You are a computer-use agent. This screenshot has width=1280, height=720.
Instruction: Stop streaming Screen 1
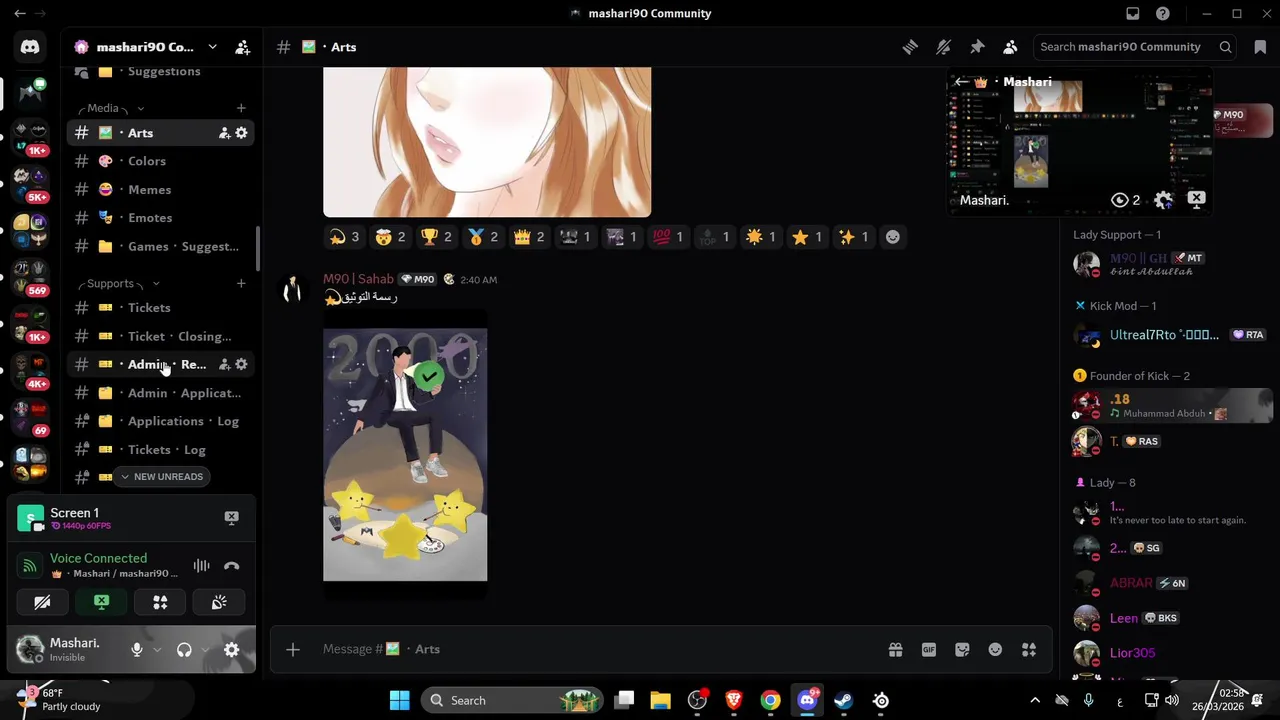[x=231, y=518]
